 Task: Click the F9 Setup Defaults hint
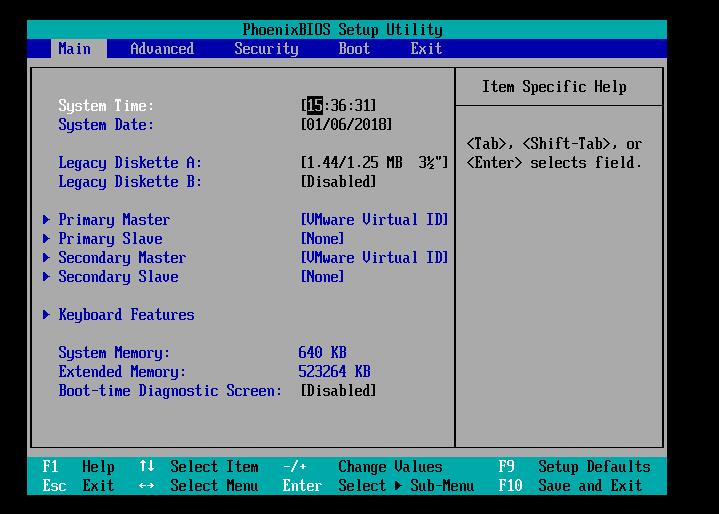pos(574,467)
